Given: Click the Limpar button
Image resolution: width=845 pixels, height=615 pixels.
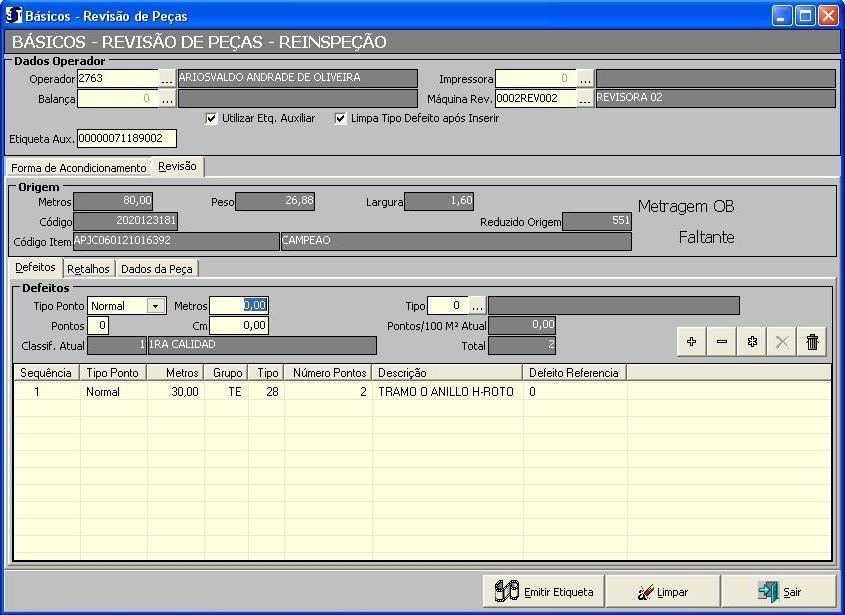Looking at the screenshot, I should click(662, 592).
